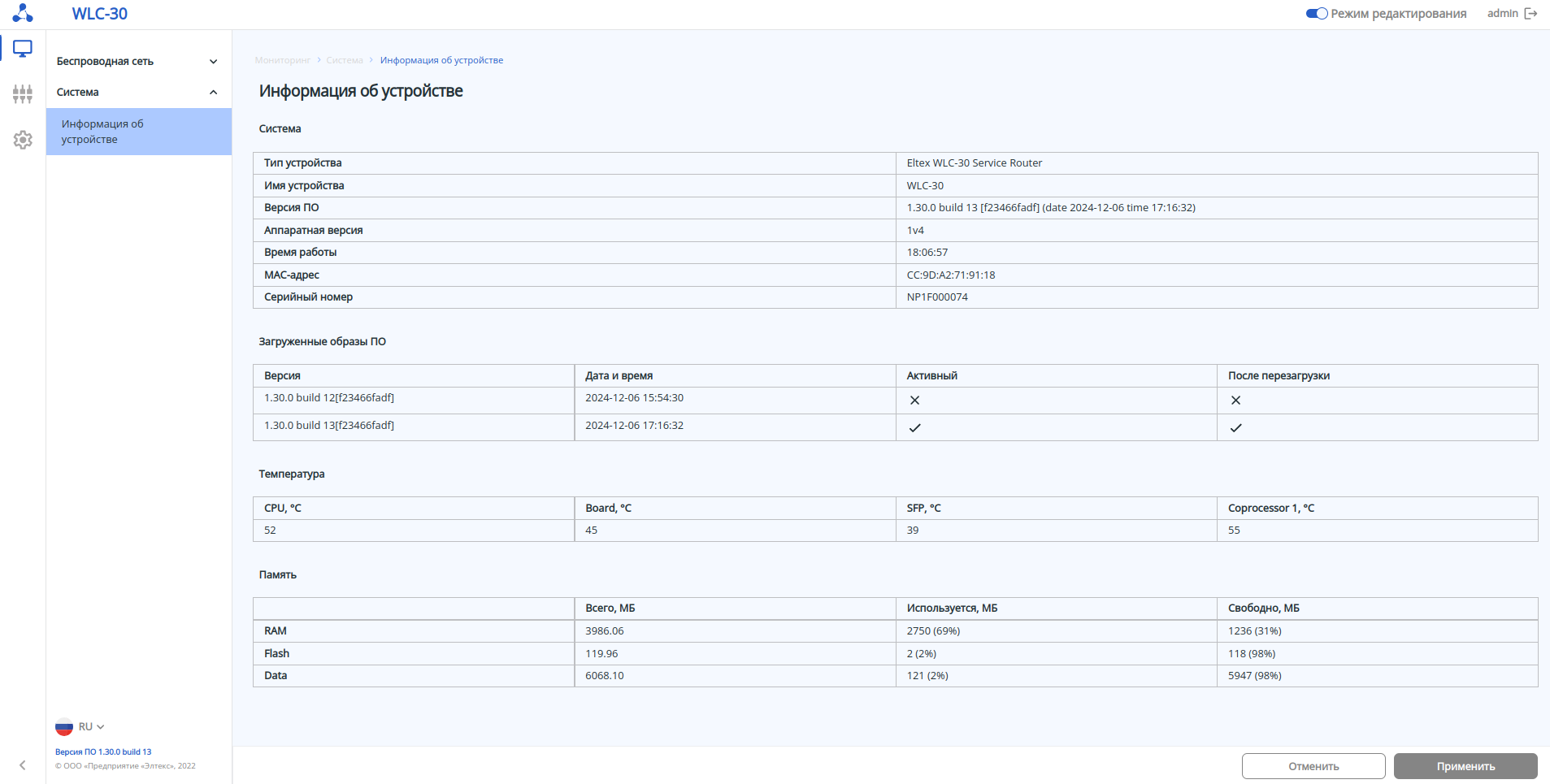Click the Мониторинг breadcrumb link
1550x784 pixels.
(282, 60)
